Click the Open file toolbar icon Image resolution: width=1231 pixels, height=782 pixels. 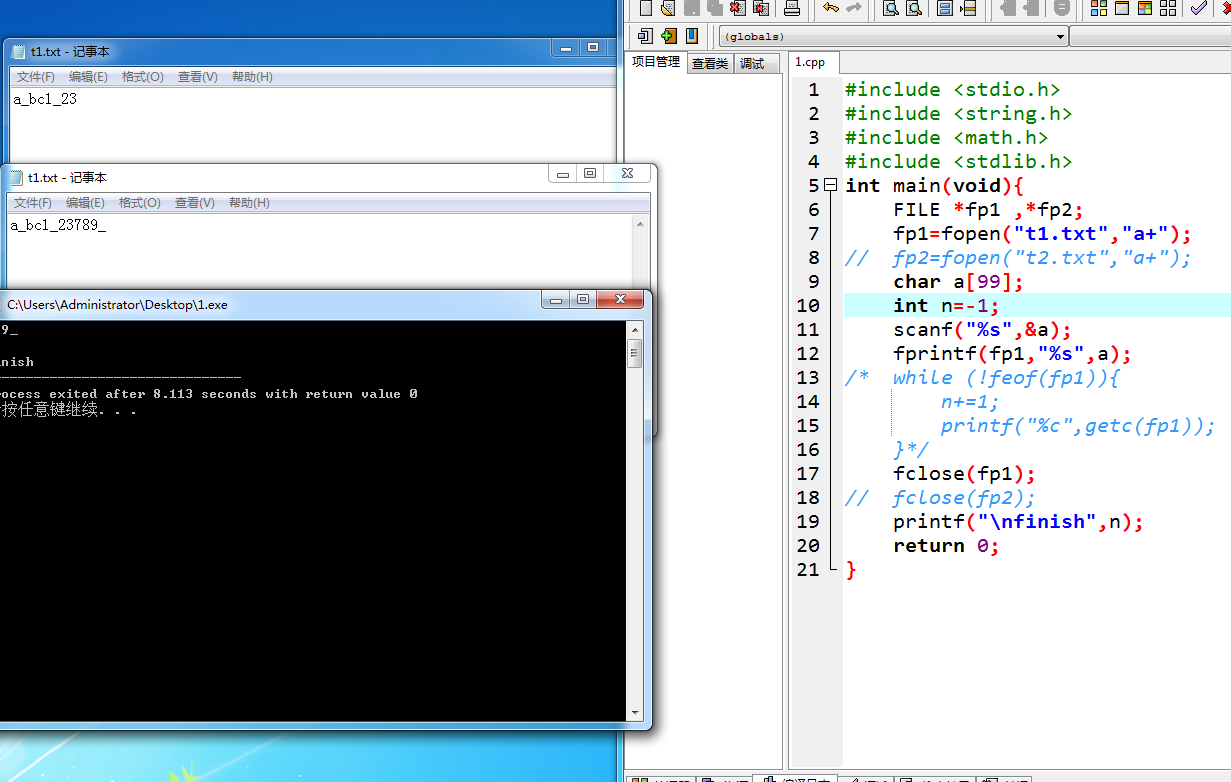coord(668,8)
